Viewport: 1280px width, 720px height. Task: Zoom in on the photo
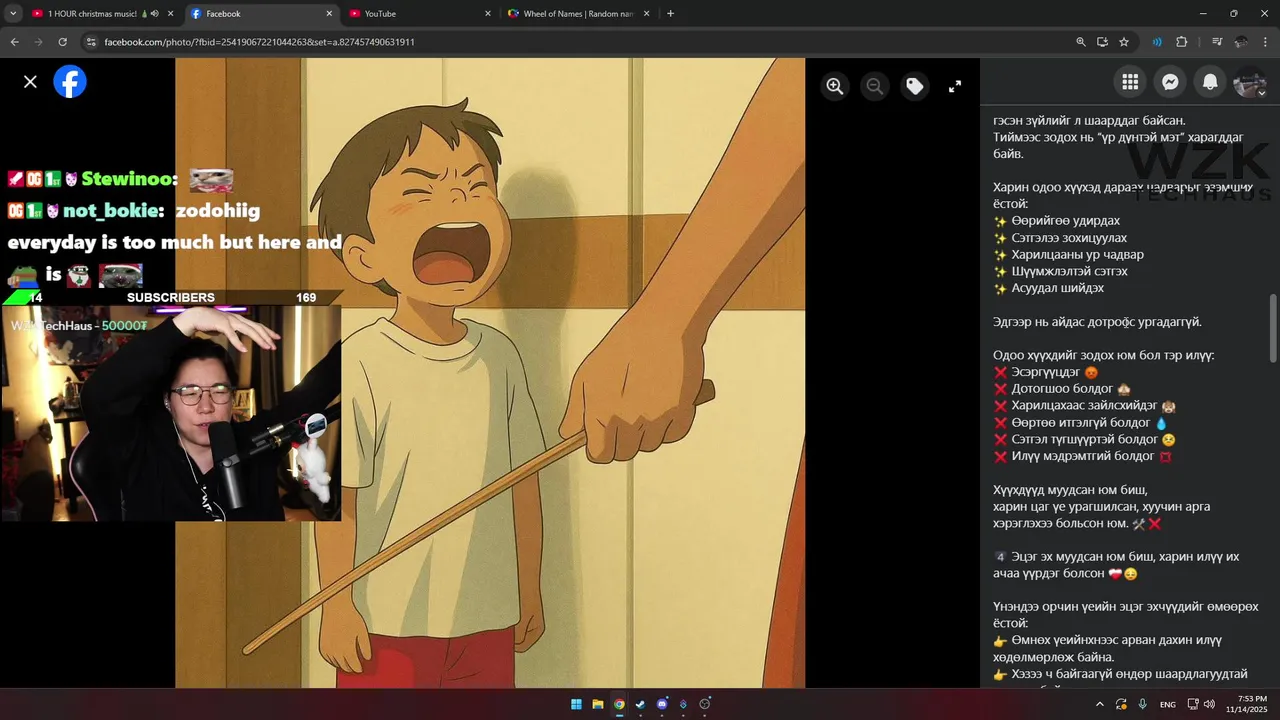pos(835,86)
